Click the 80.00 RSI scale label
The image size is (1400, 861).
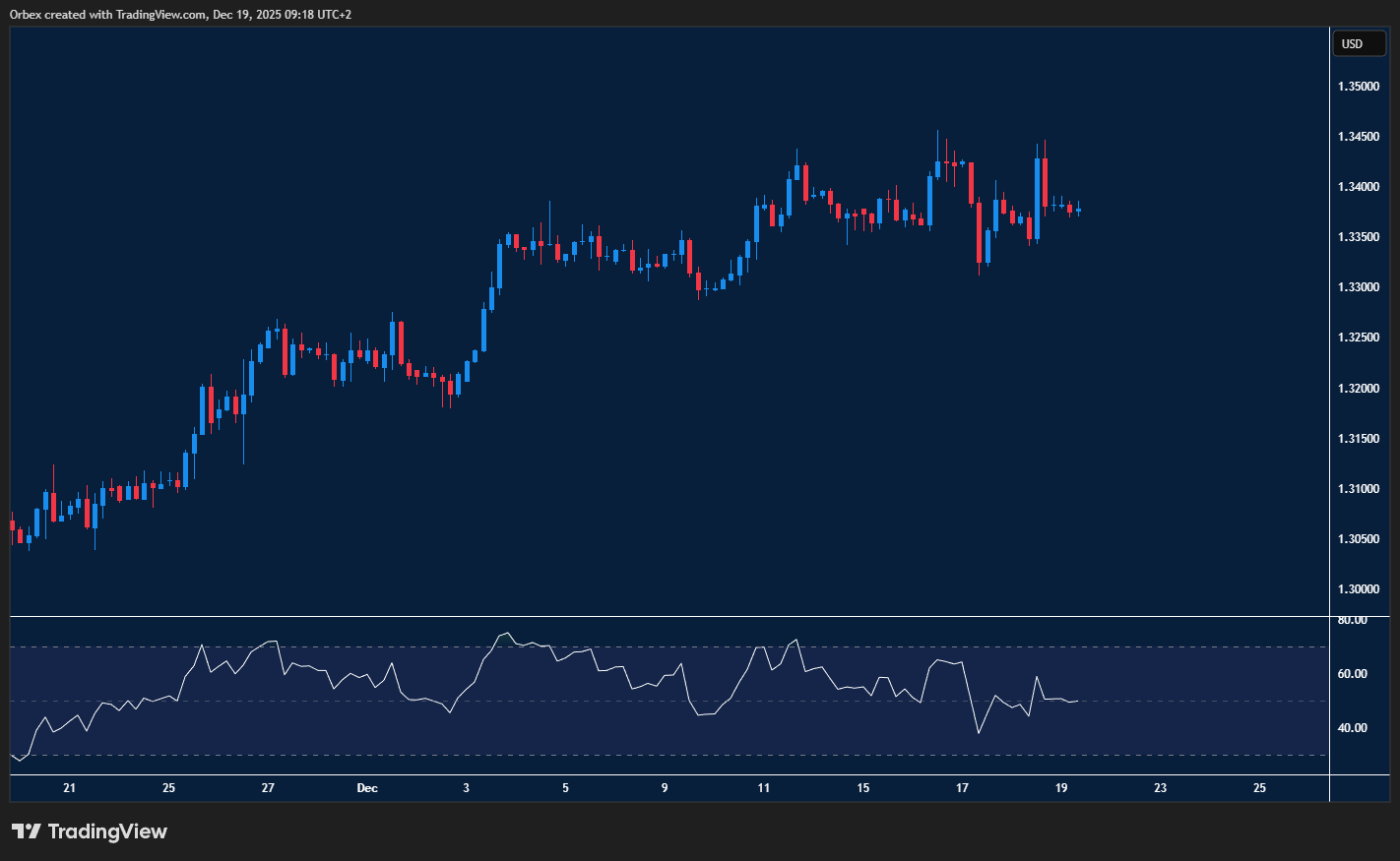[x=1352, y=620]
